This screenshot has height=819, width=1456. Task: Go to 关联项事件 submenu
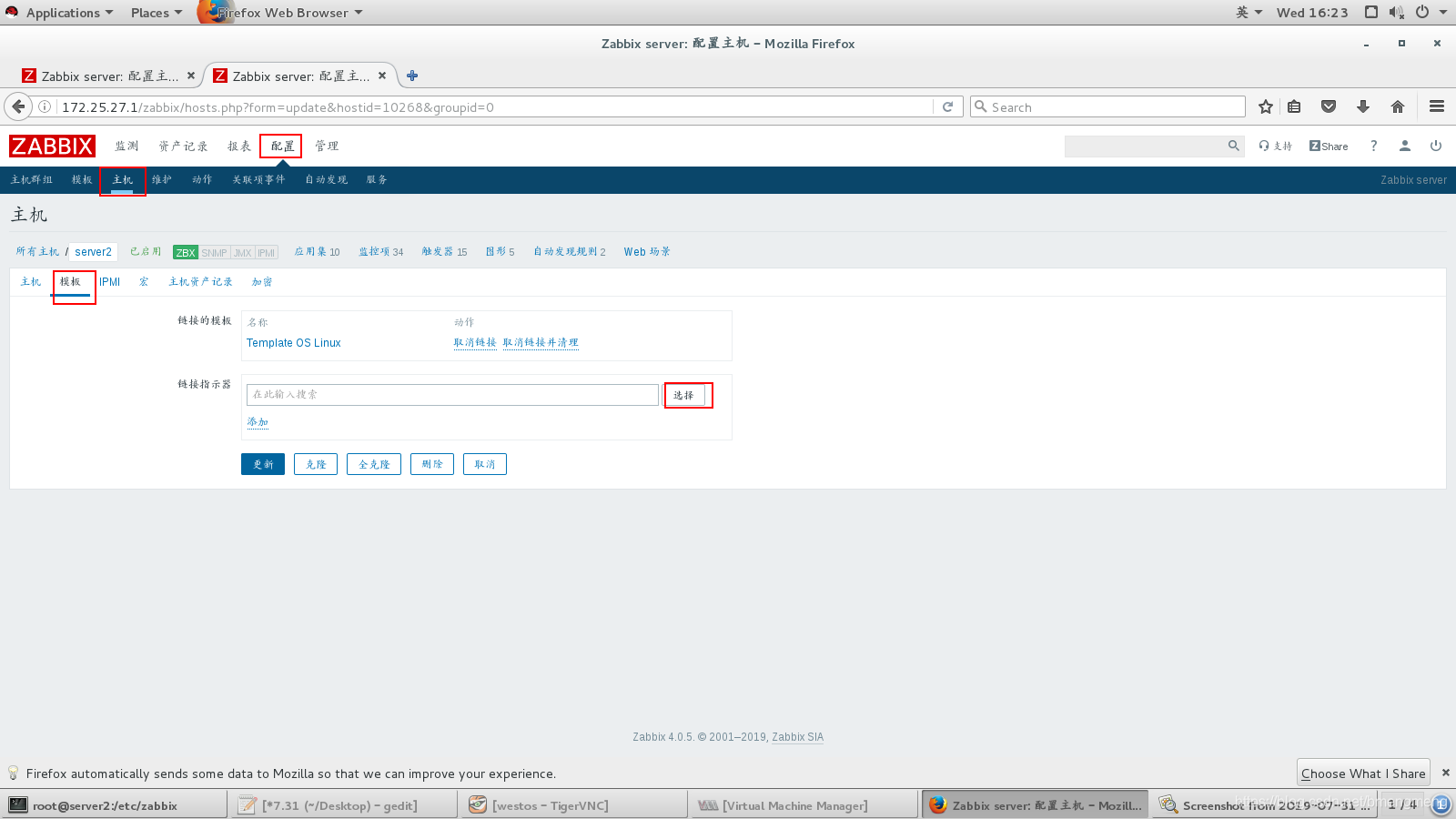point(258,179)
